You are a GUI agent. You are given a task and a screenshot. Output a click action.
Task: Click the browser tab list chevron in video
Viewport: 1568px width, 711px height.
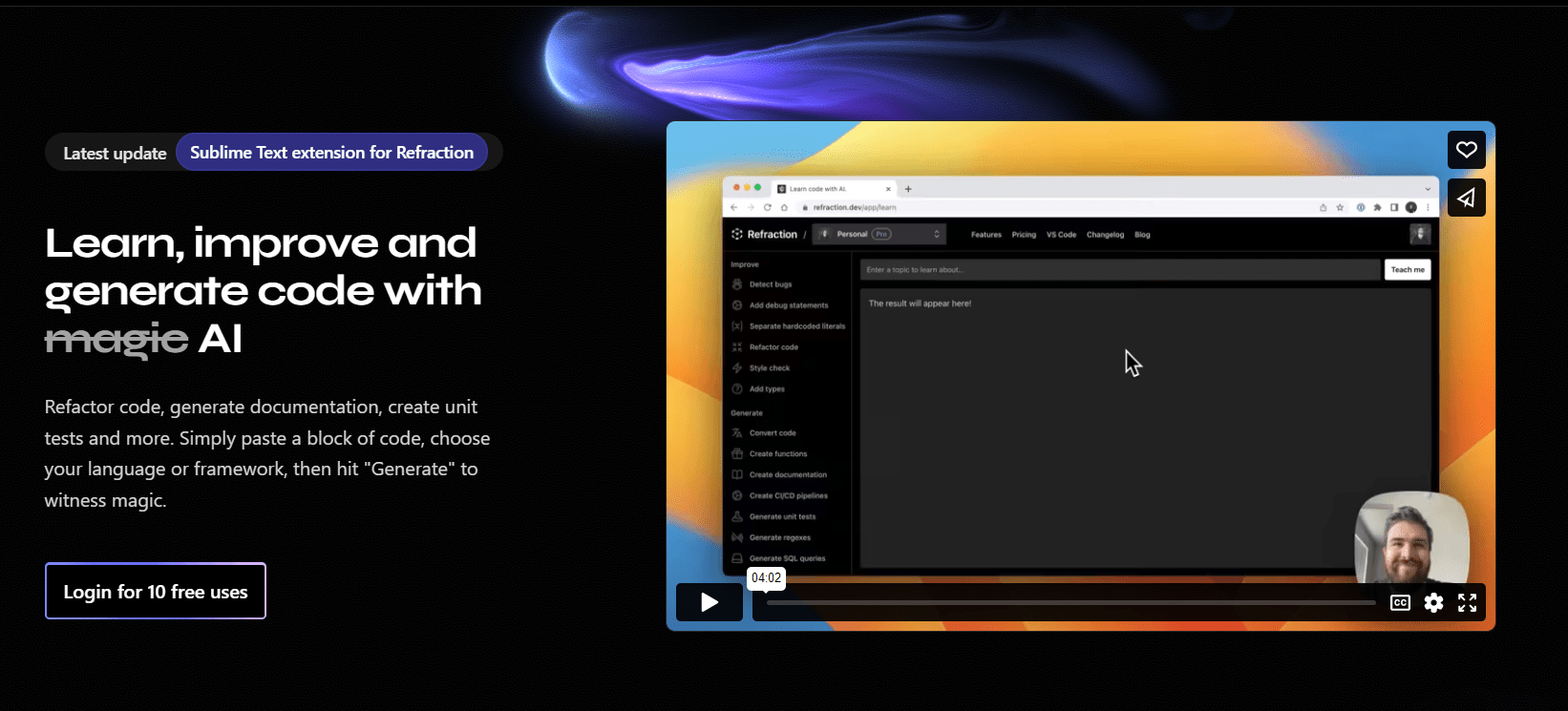point(1428,189)
